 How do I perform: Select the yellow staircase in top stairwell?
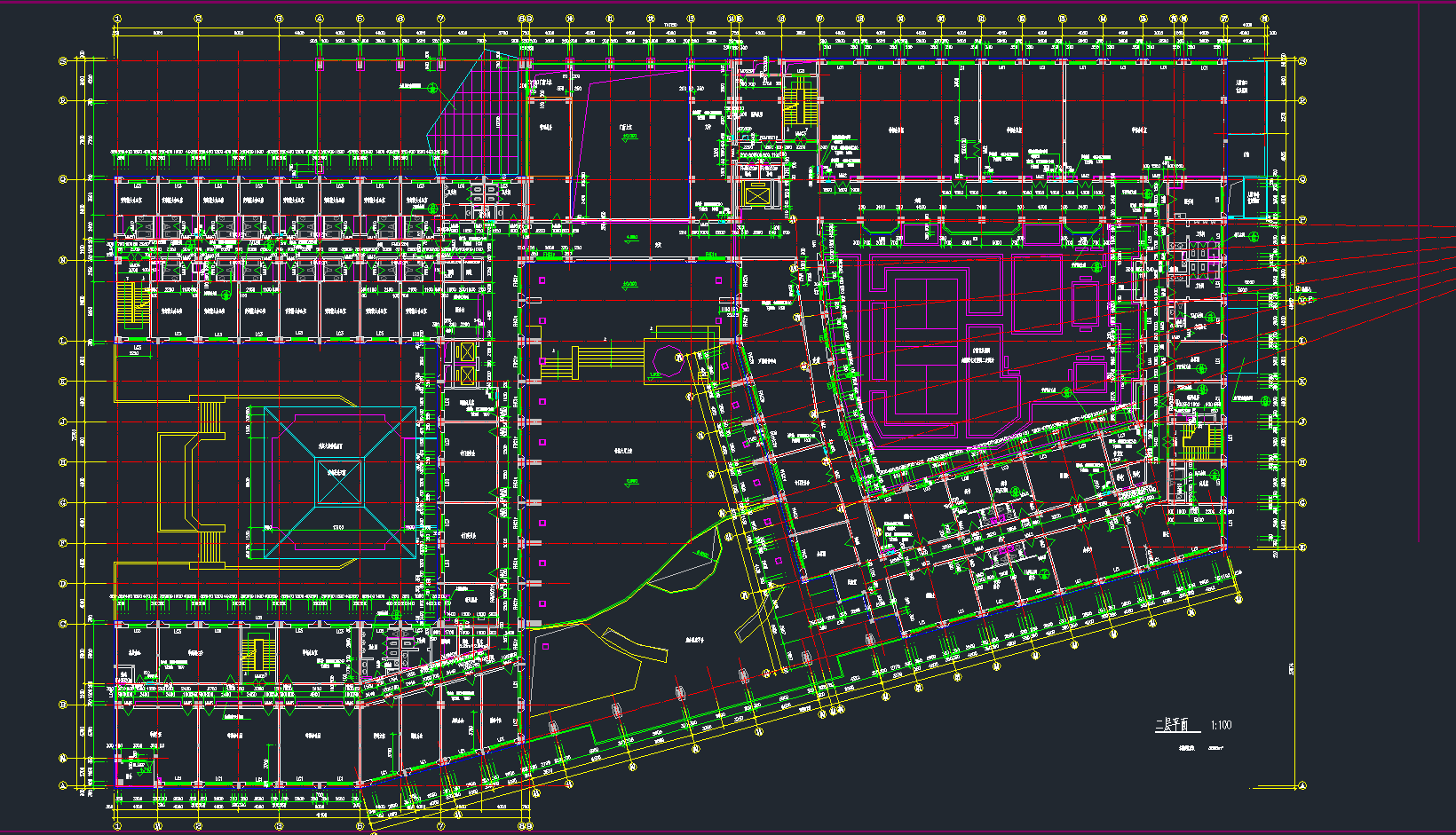[795, 104]
